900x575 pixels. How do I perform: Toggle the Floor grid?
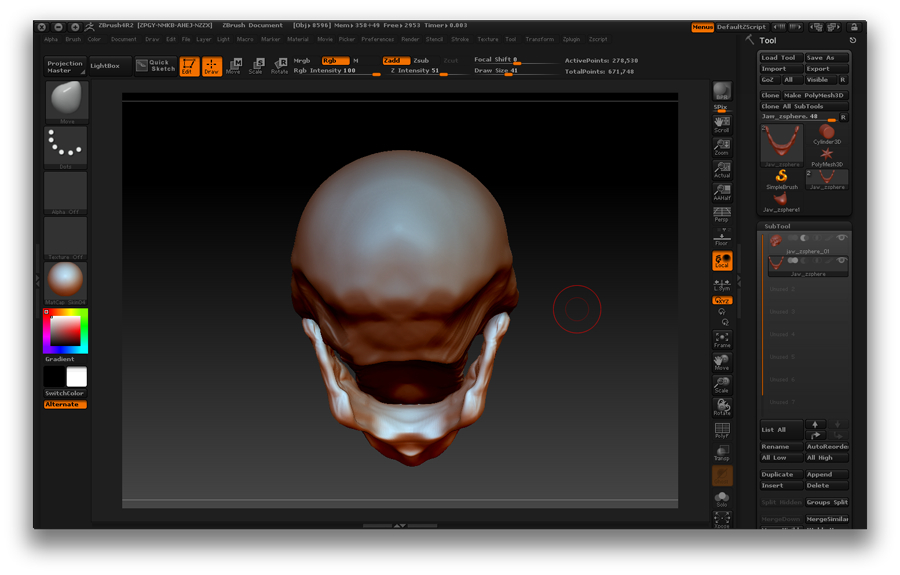coord(721,238)
